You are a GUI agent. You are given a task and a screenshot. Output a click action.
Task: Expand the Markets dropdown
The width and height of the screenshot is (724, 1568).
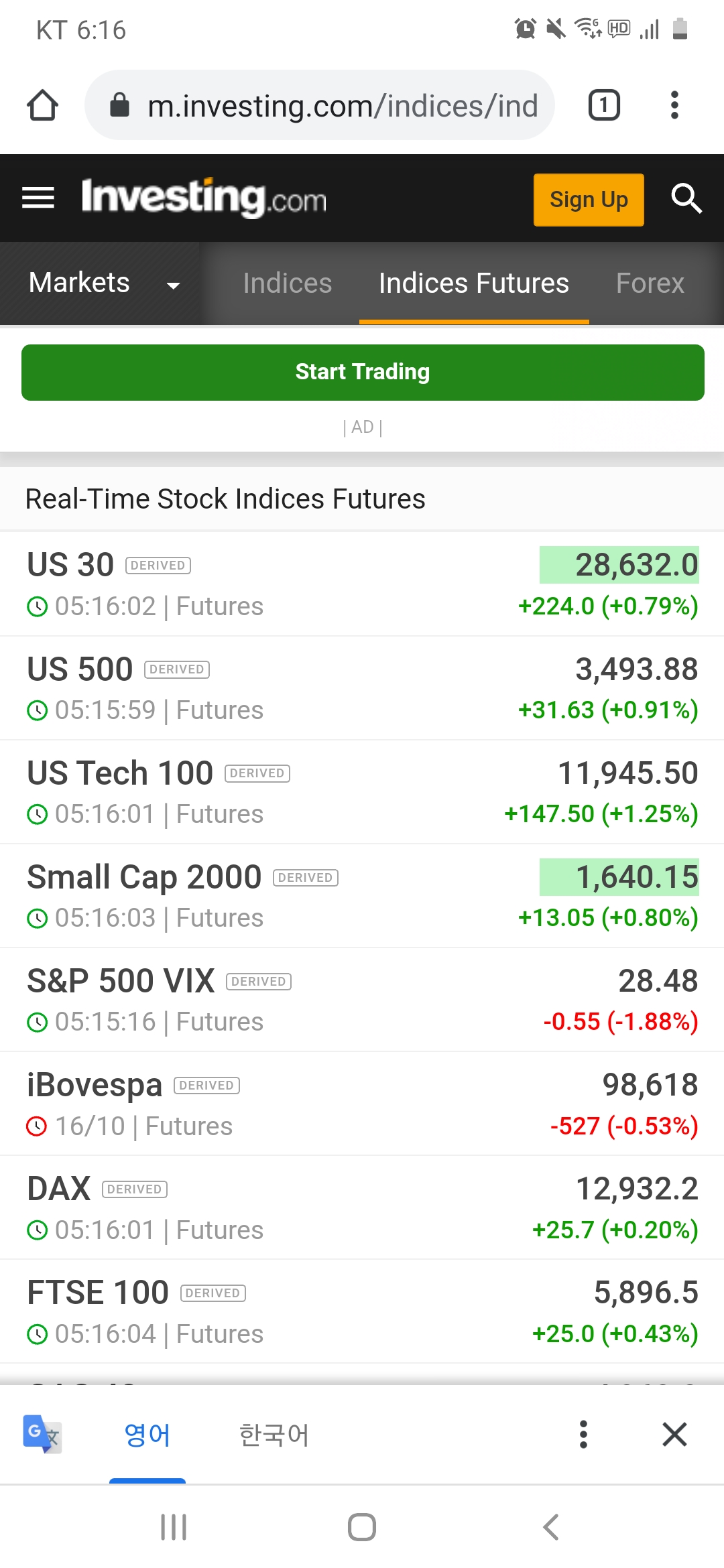point(101,283)
